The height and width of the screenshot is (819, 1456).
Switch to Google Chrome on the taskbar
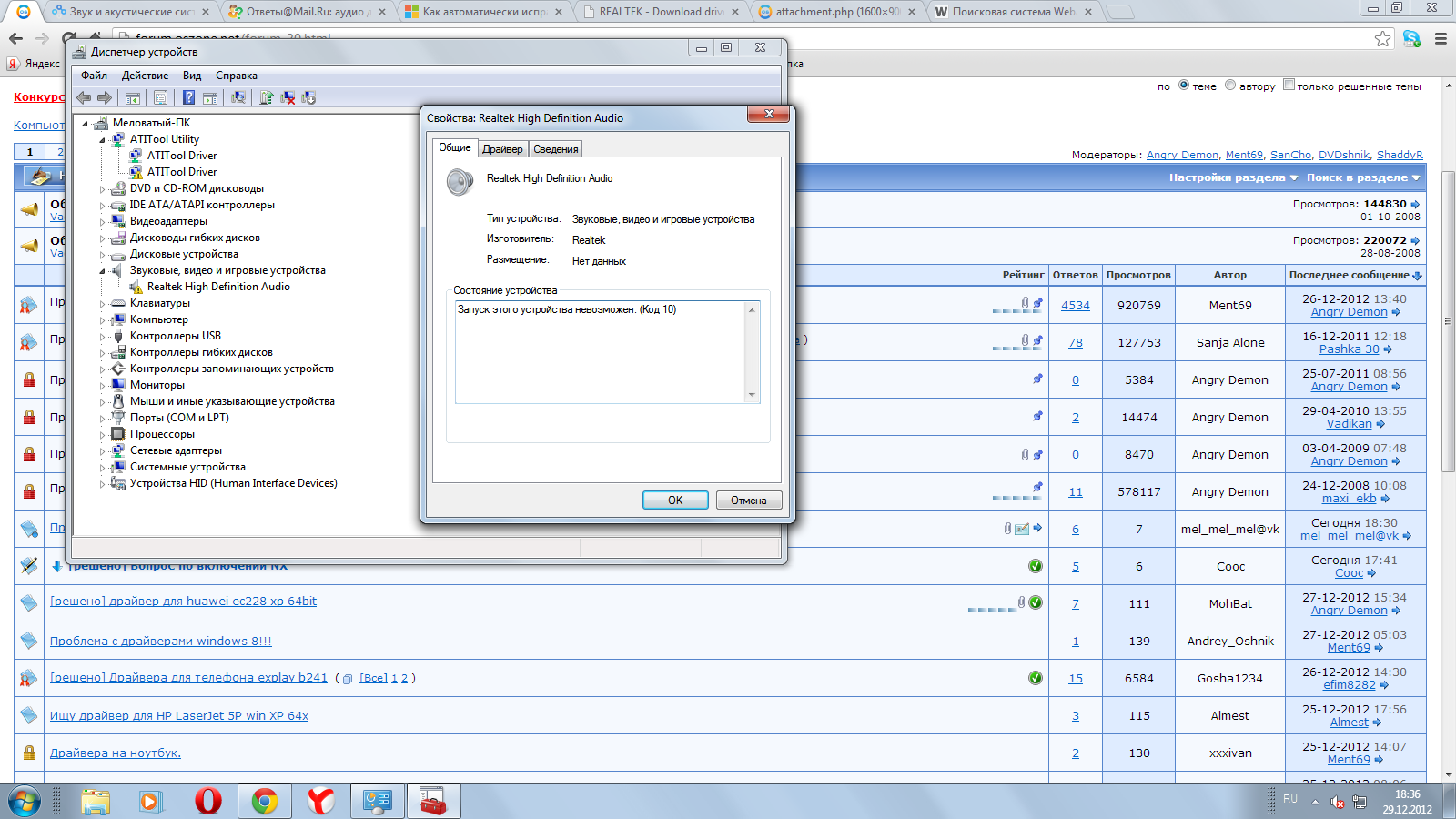[x=265, y=801]
